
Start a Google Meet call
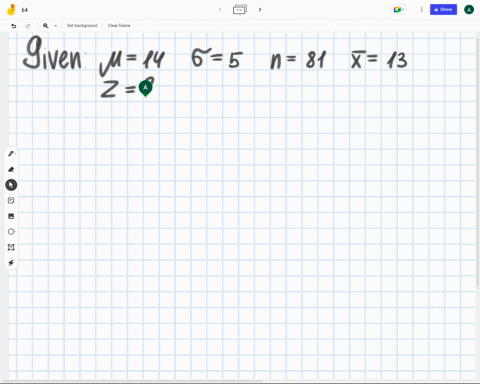(x=399, y=10)
